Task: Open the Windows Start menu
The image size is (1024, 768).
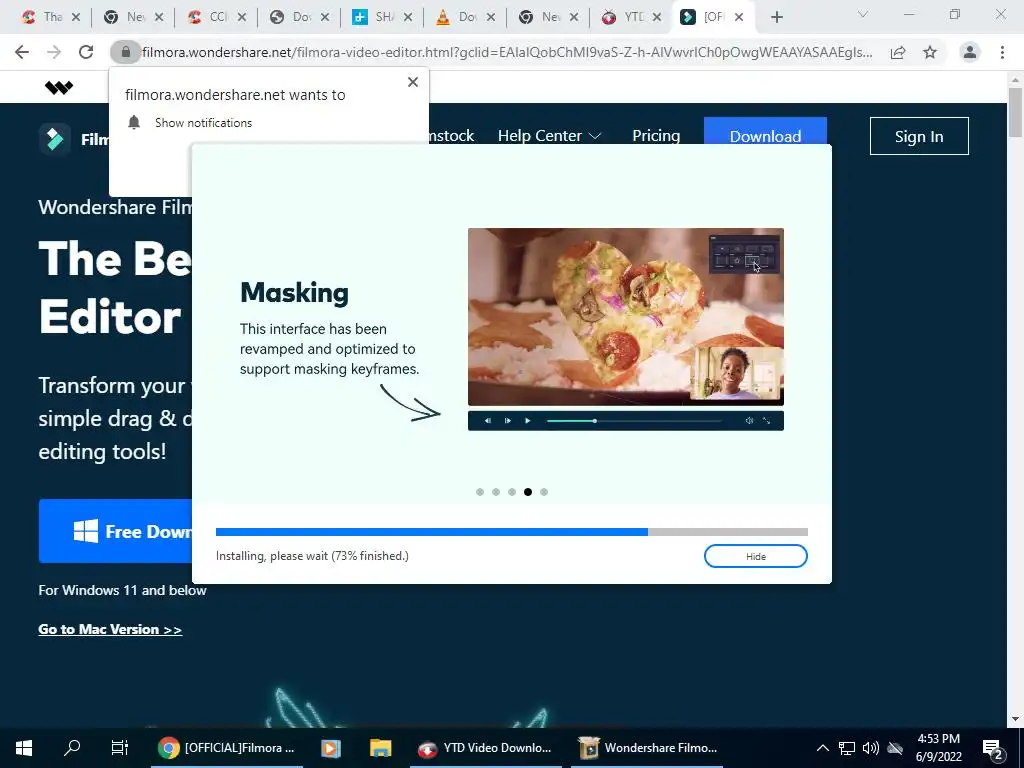Action: point(24,748)
